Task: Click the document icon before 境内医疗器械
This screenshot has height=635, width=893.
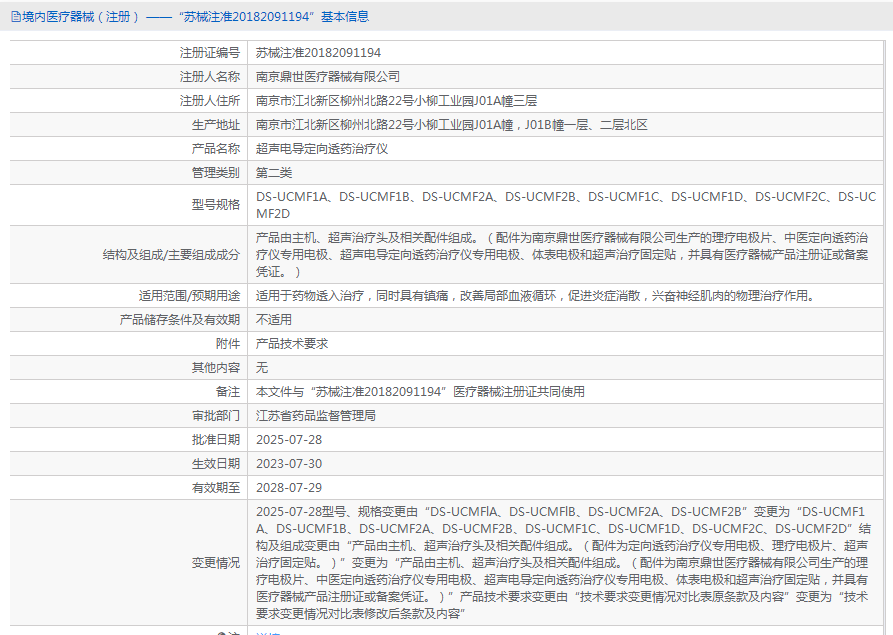Action: pos(15,17)
